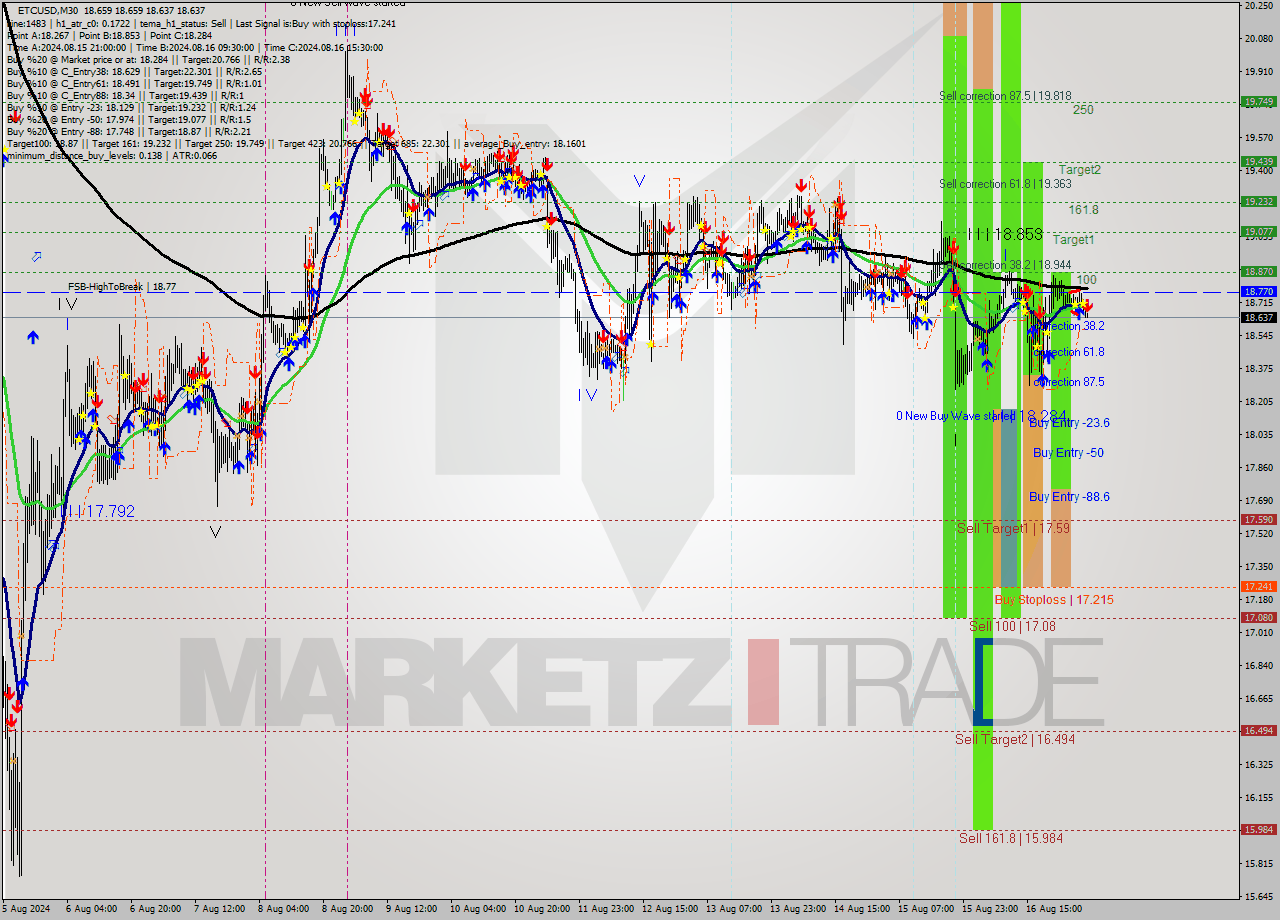Screen dimensions: 1280x920
Task: Click the green 18.870 price tag
Action: [1258, 272]
